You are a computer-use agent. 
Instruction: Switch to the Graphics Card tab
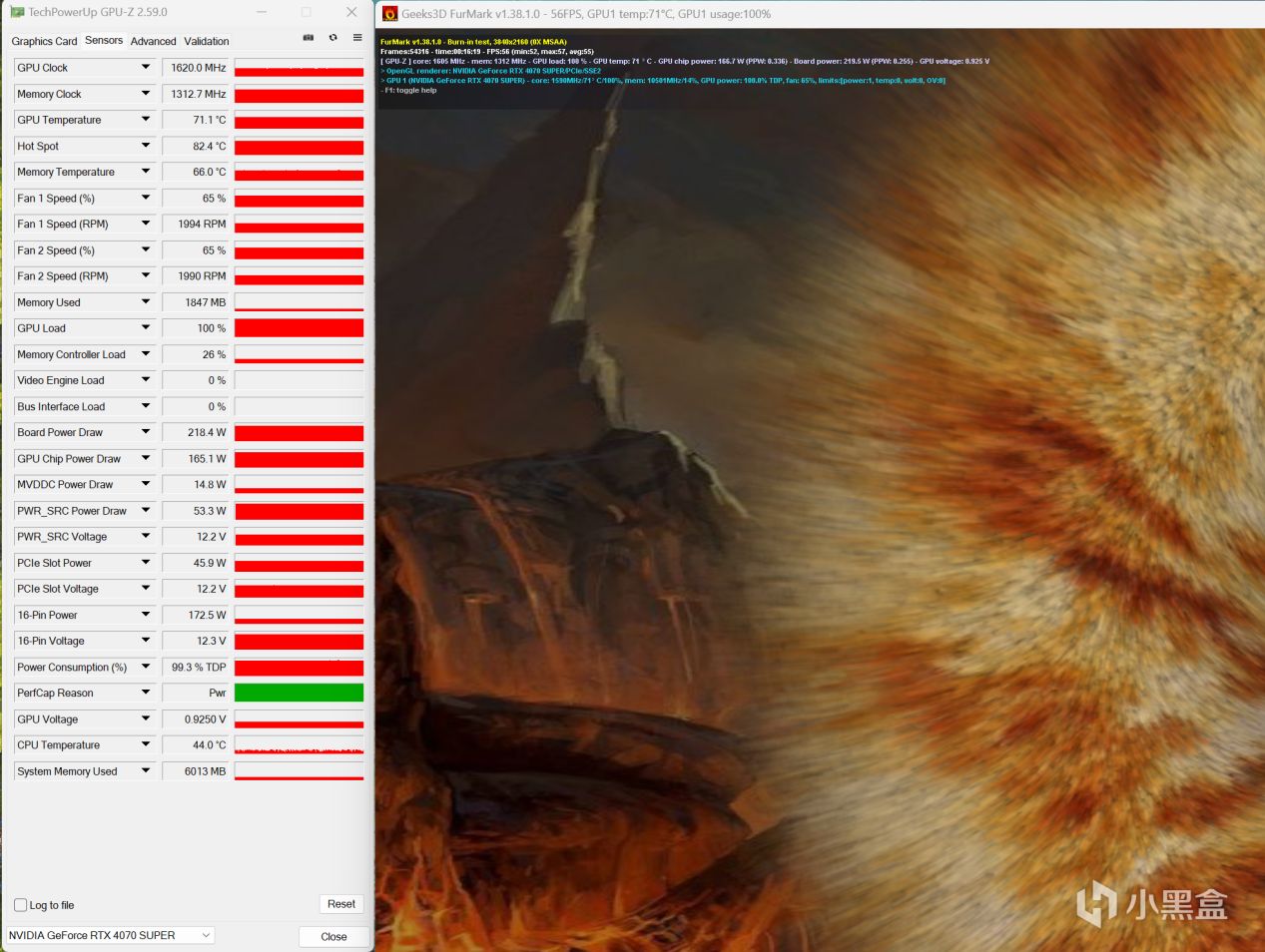44,41
